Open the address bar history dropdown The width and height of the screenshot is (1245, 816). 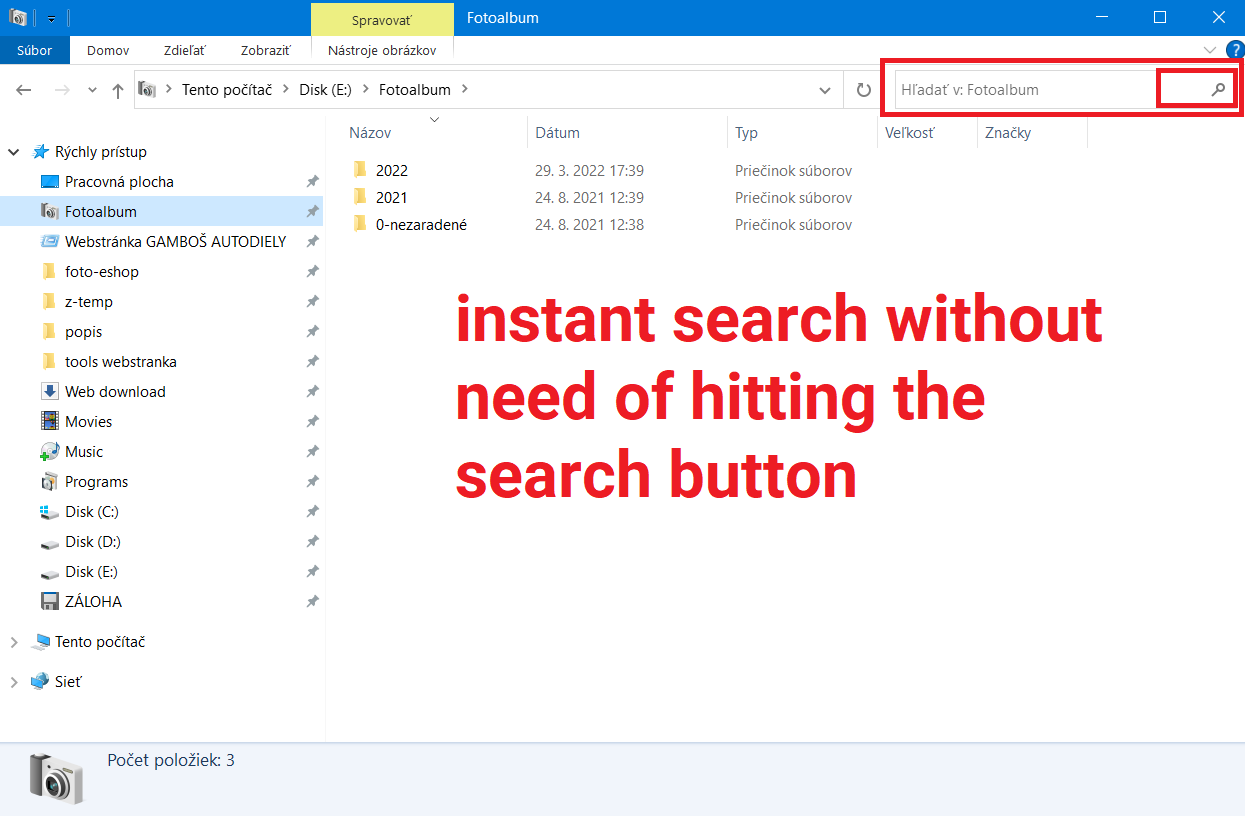point(826,89)
